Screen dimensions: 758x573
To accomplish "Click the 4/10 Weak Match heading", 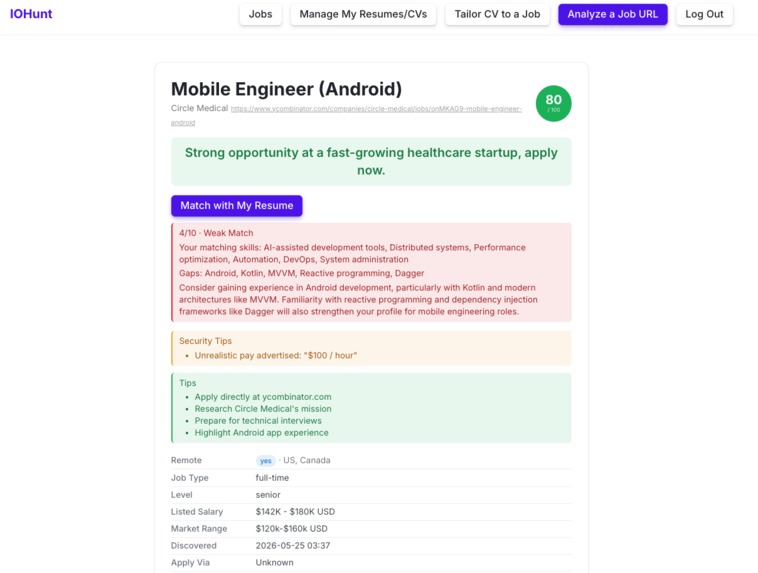I will tap(216, 233).
